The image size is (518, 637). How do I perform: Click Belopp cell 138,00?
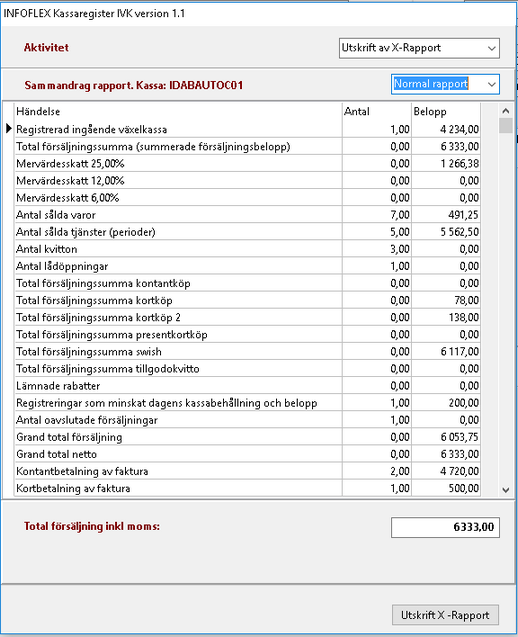pyautogui.click(x=446, y=317)
